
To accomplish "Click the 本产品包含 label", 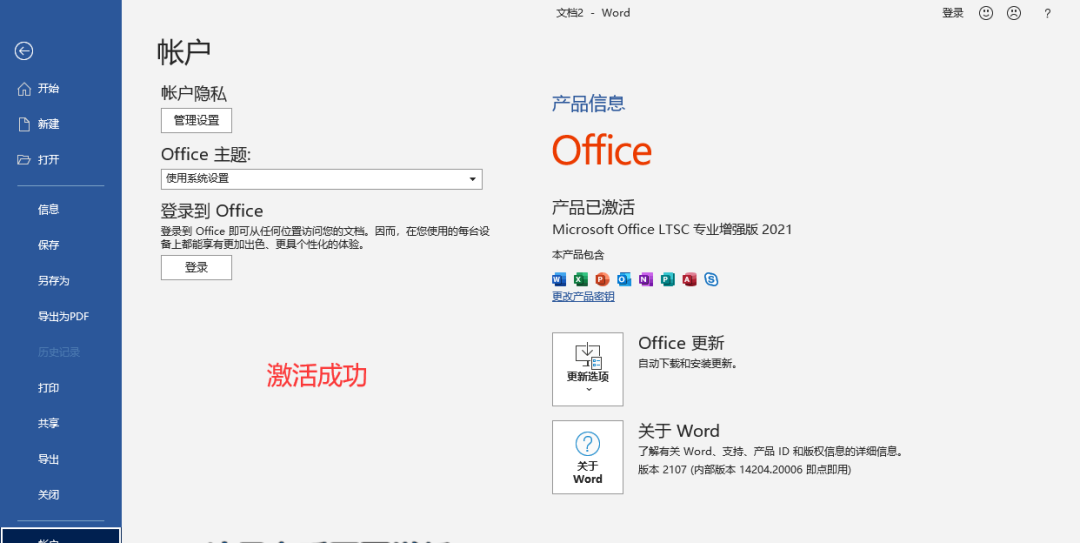I will [x=578, y=255].
